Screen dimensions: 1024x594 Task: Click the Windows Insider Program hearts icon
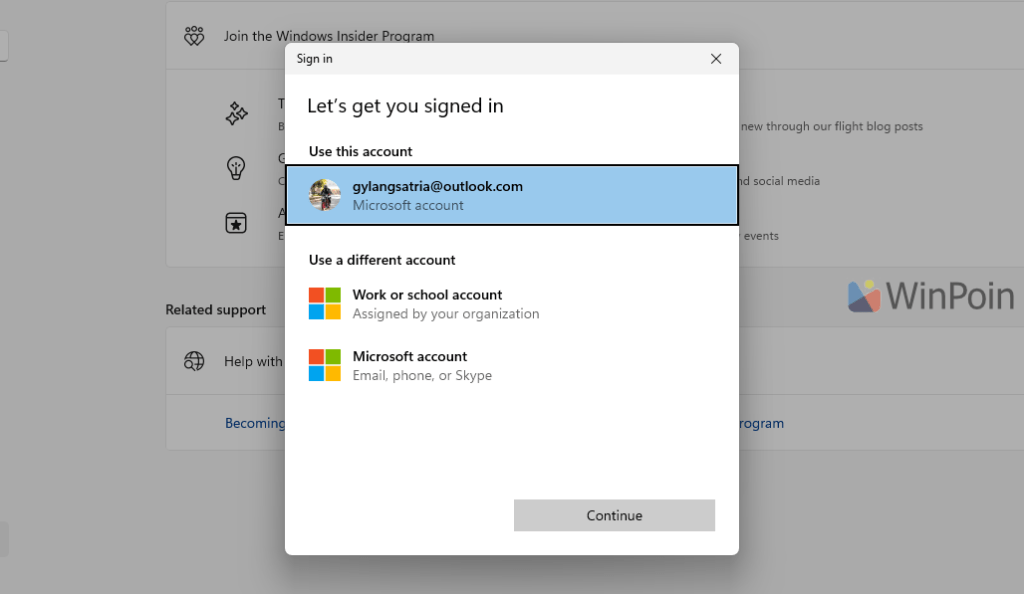pyautogui.click(x=194, y=36)
